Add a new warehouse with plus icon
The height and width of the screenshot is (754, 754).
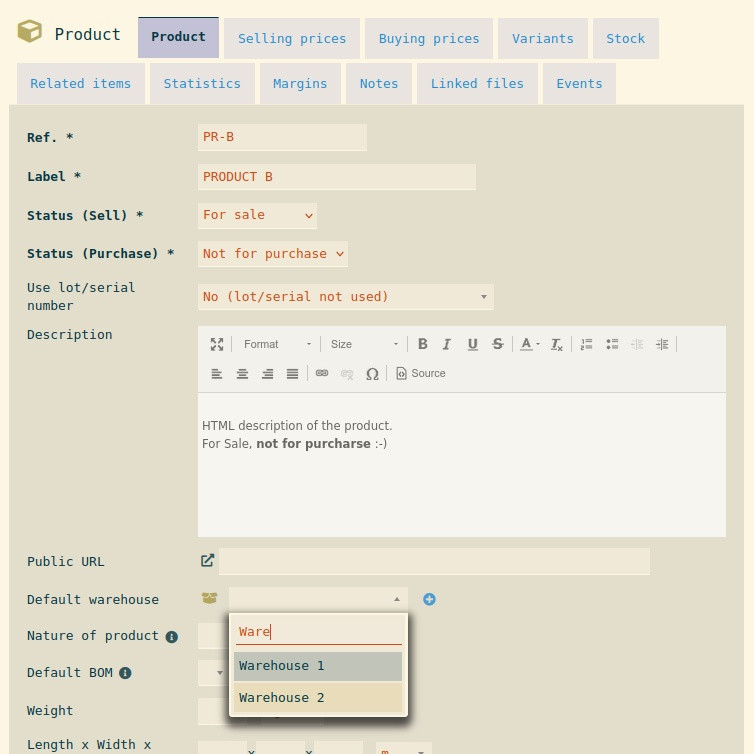(429, 599)
